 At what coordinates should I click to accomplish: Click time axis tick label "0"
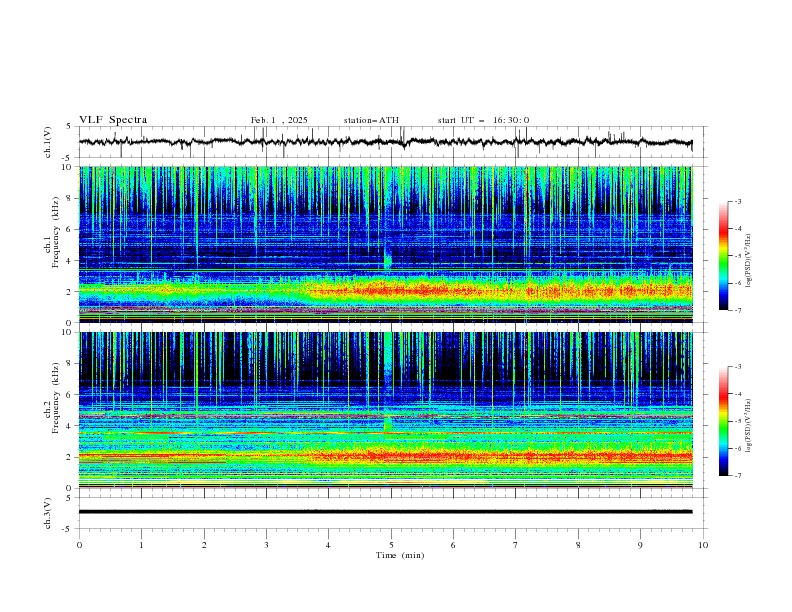point(79,545)
